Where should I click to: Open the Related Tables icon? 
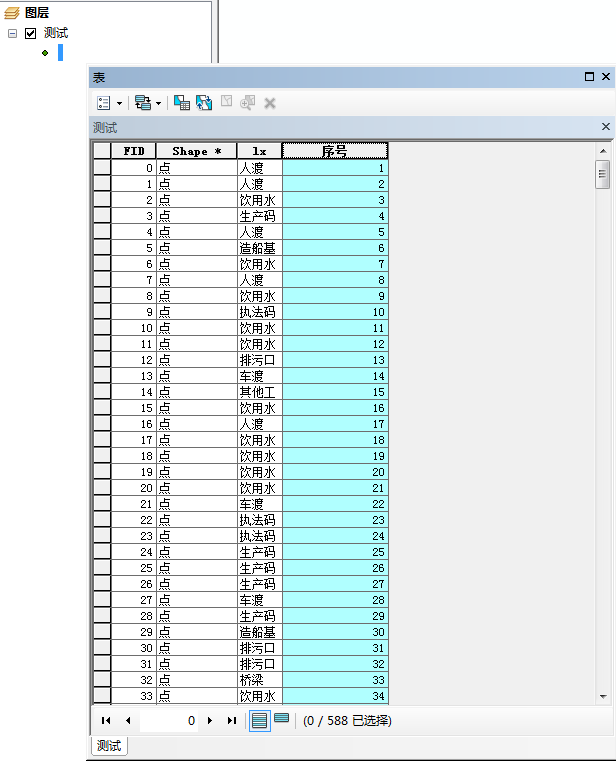click(143, 103)
